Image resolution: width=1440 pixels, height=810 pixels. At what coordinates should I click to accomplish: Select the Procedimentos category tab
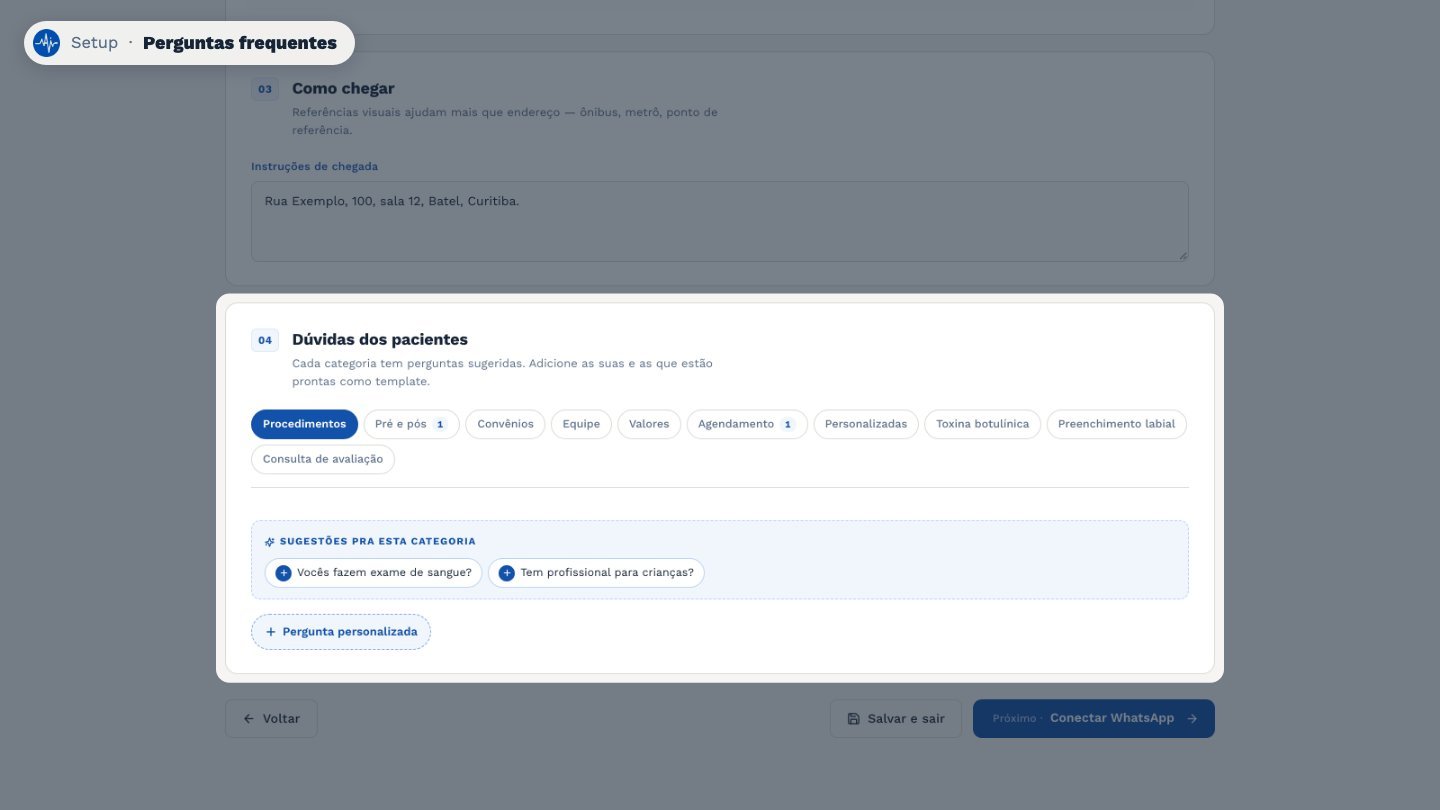pyautogui.click(x=304, y=424)
